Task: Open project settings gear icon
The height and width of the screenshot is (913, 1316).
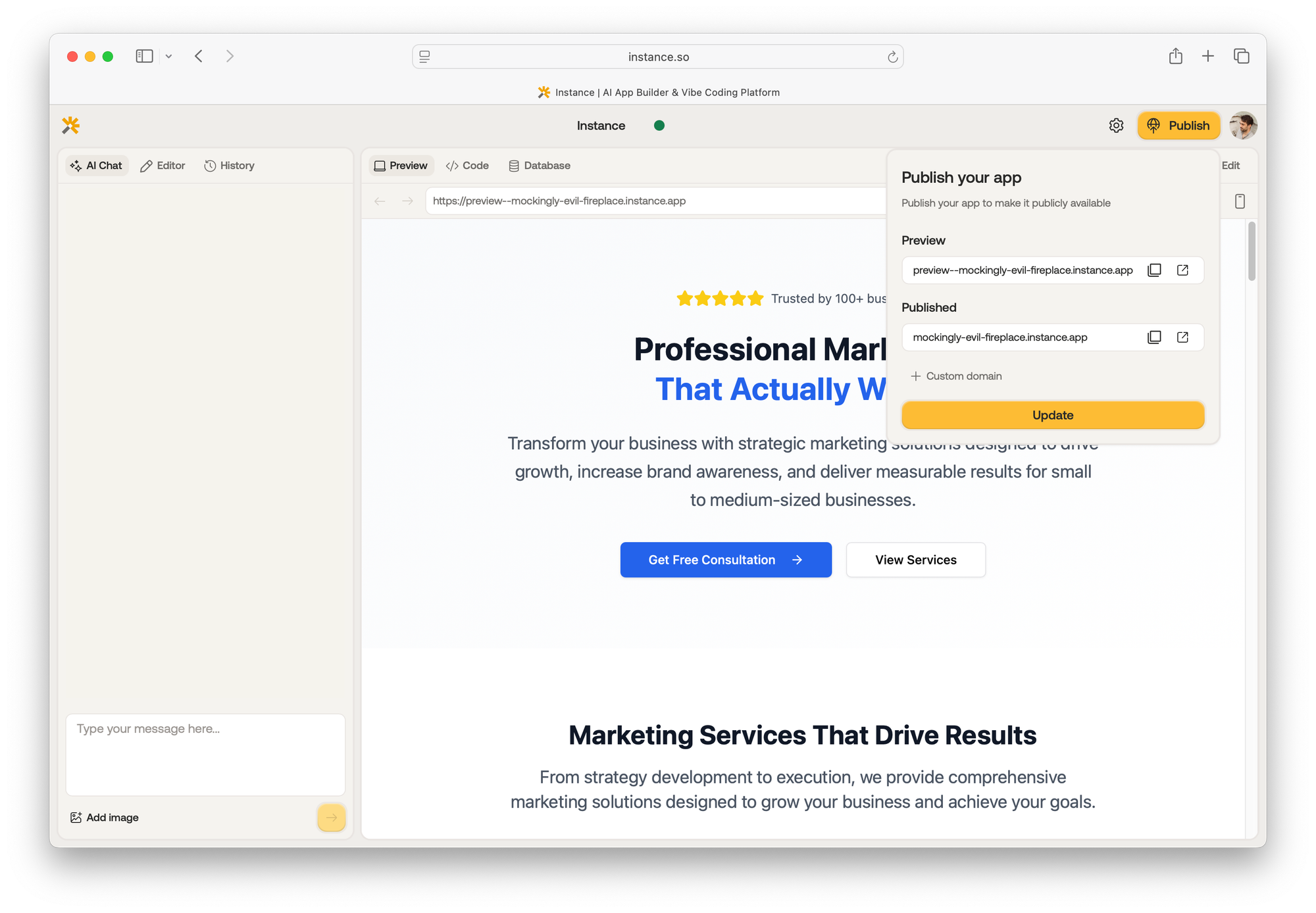Action: (1116, 126)
